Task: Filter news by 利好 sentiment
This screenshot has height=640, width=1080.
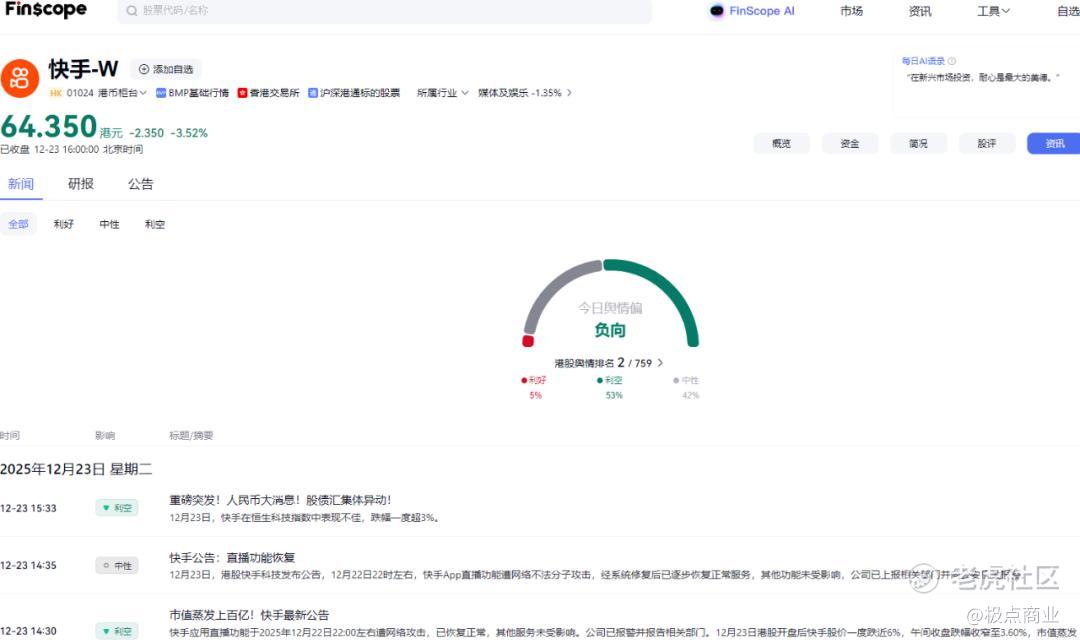Action: pos(64,224)
